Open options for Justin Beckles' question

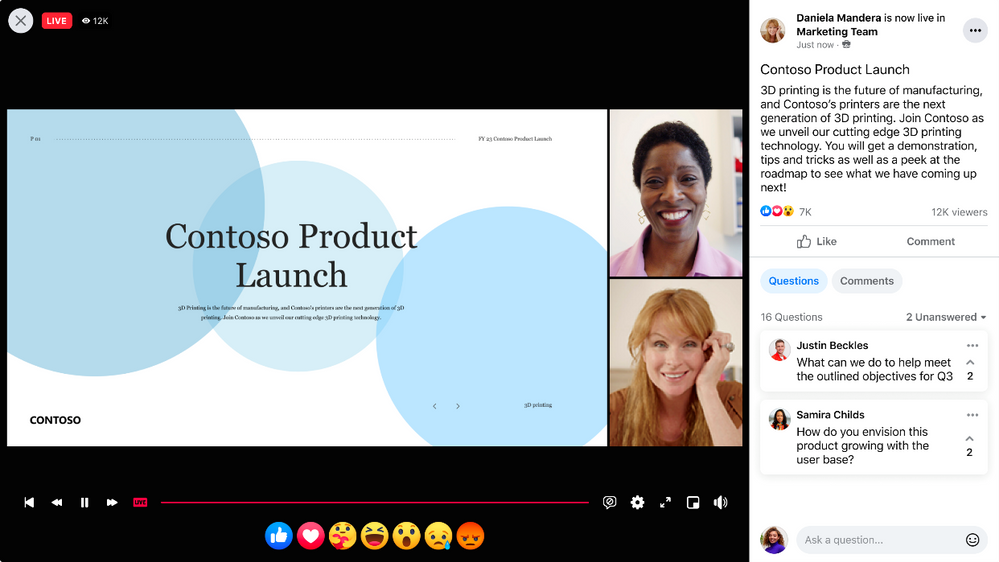(972, 345)
